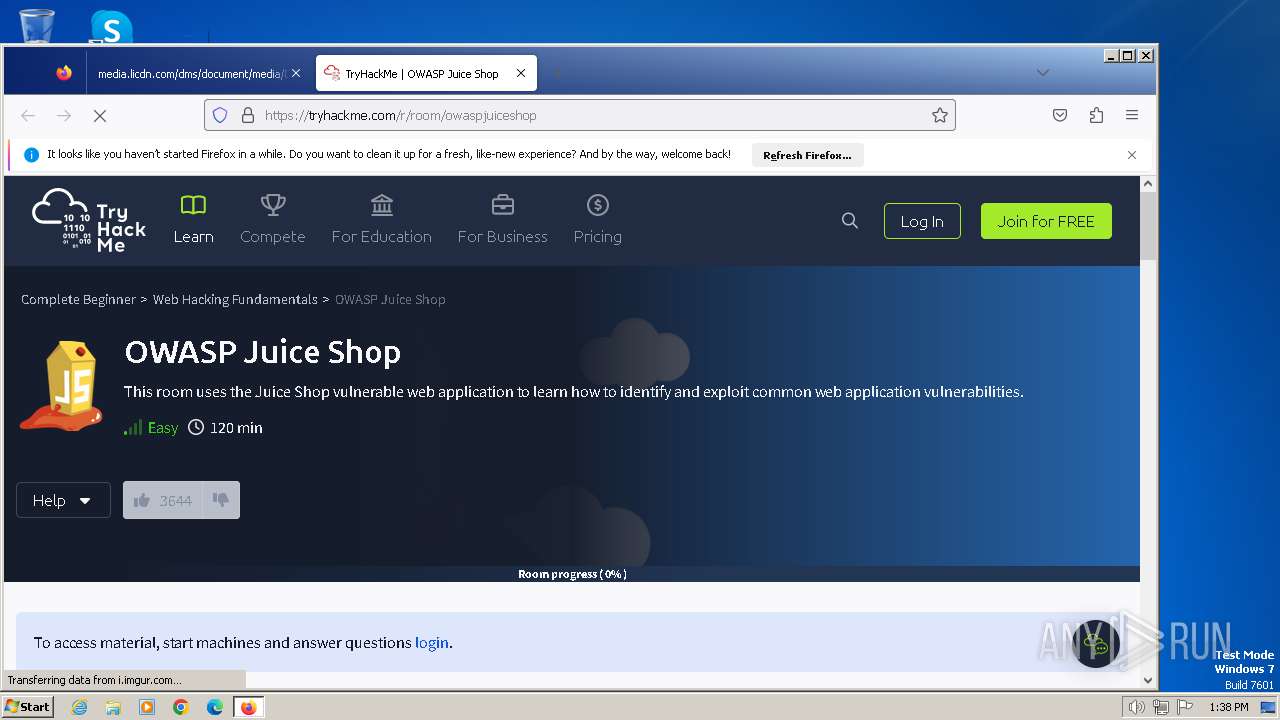List all tabs dropdown arrow

click(x=1043, y=73)
